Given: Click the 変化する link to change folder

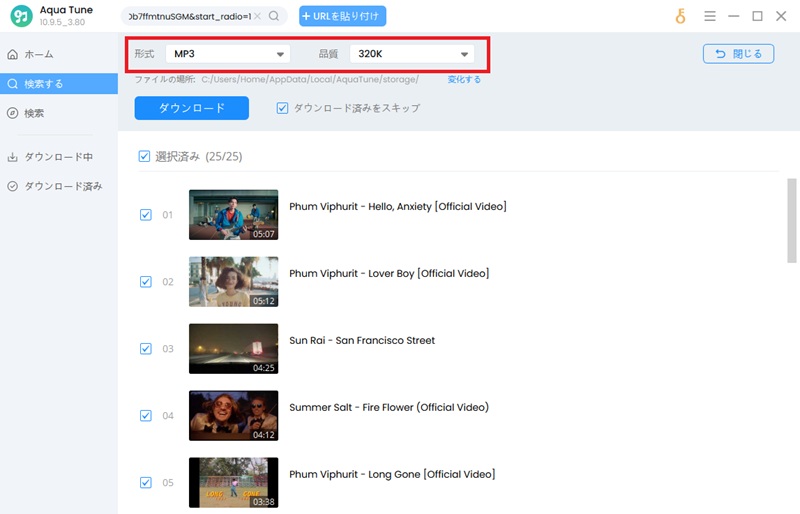Looking at the screenshot, I should 464,80.
